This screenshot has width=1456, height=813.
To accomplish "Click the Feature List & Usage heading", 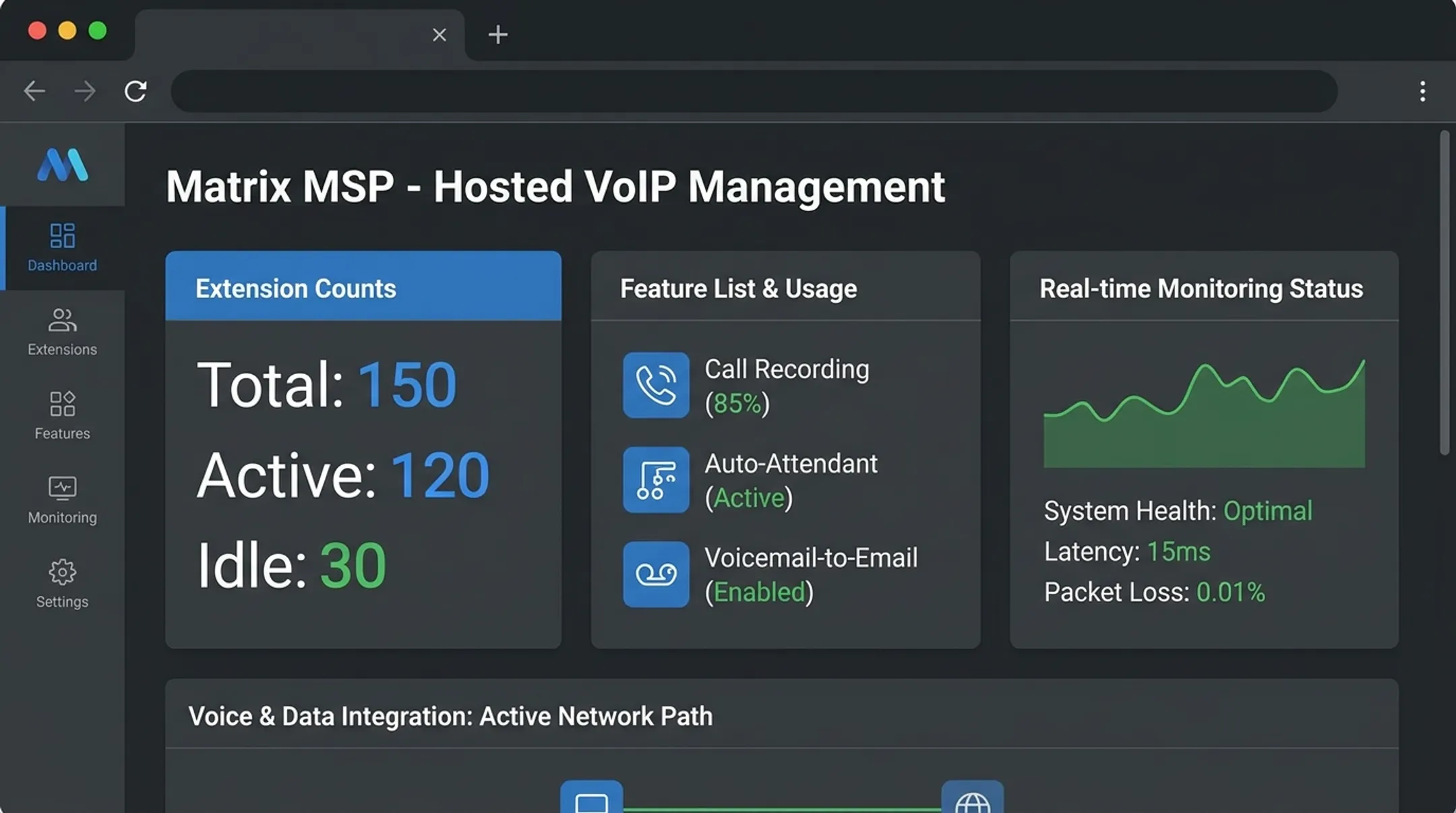I will 738,289.
